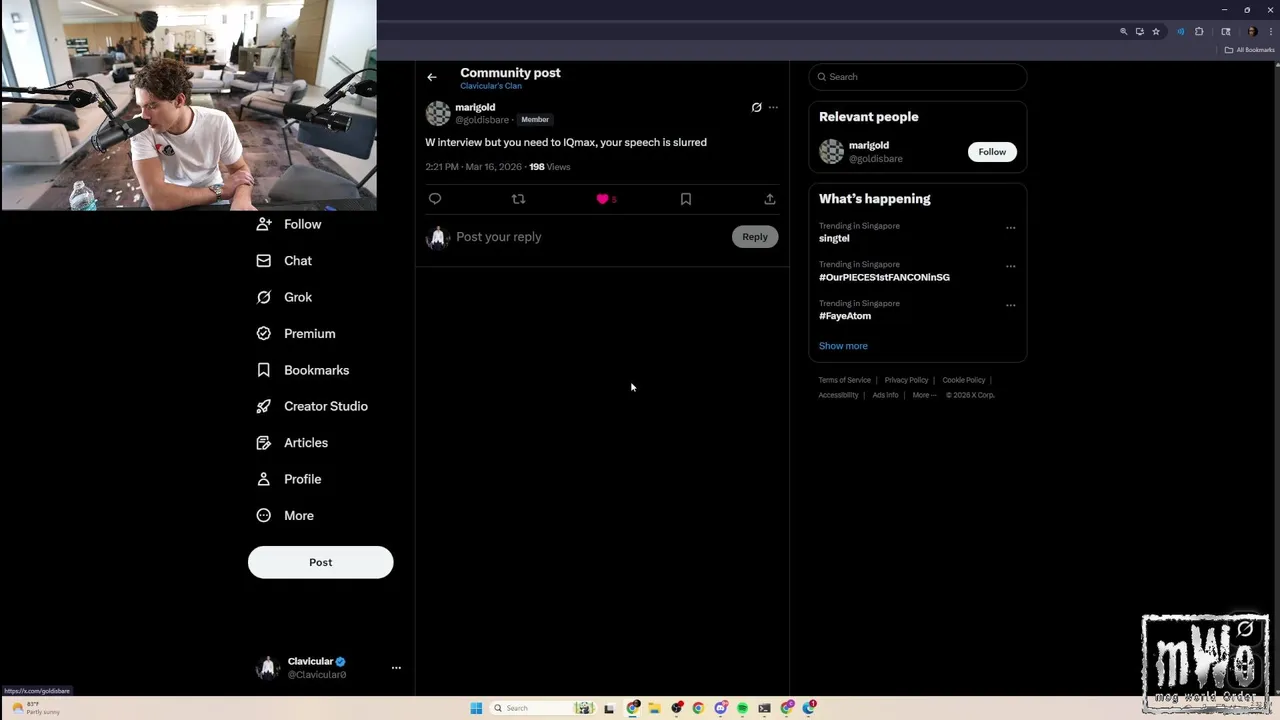Share the post via the share icon

[x=770, y=199]
